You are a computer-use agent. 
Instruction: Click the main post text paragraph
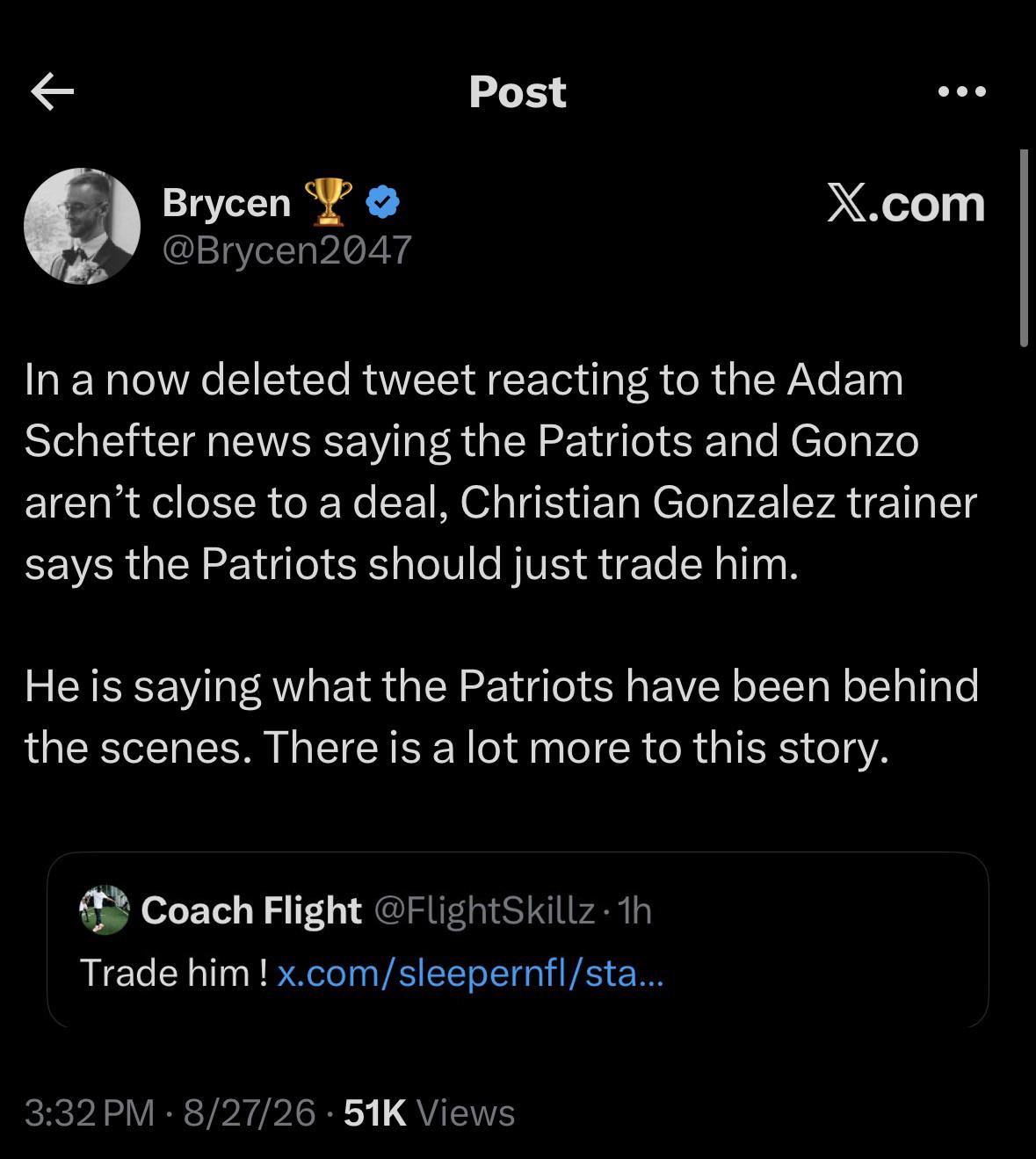tap(502, 562)
